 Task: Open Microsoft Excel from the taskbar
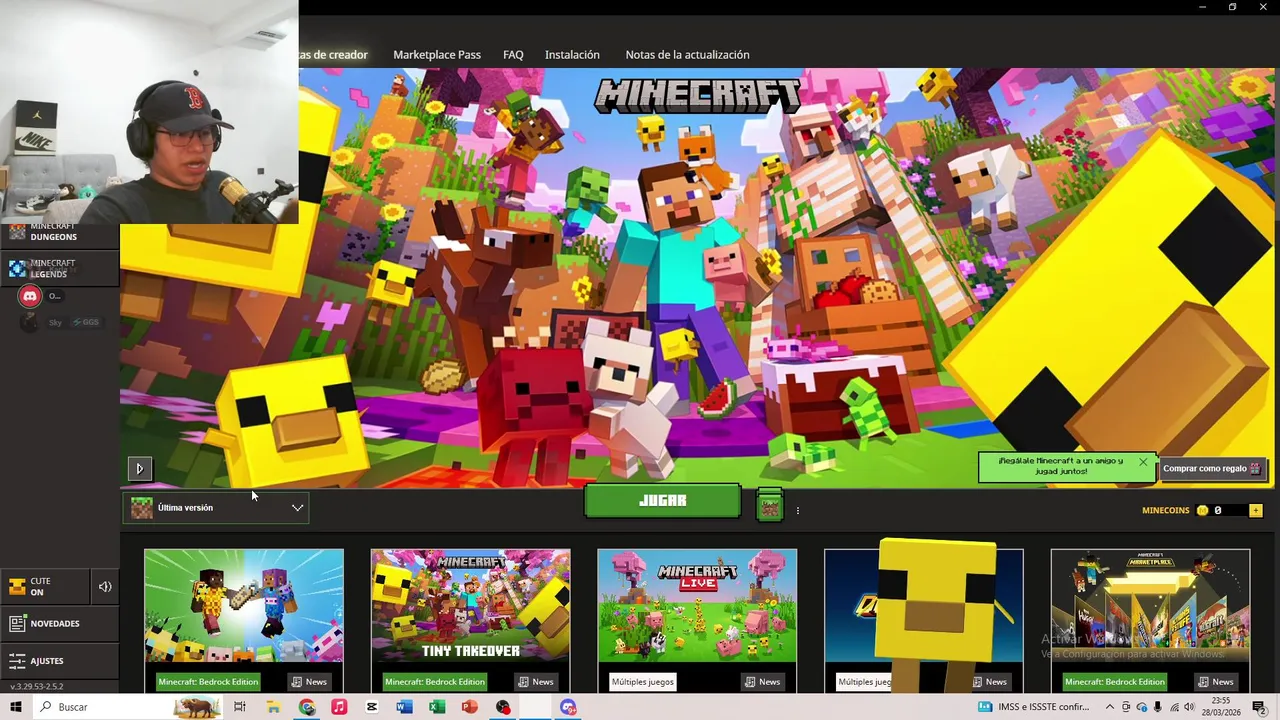click(437, 707)
